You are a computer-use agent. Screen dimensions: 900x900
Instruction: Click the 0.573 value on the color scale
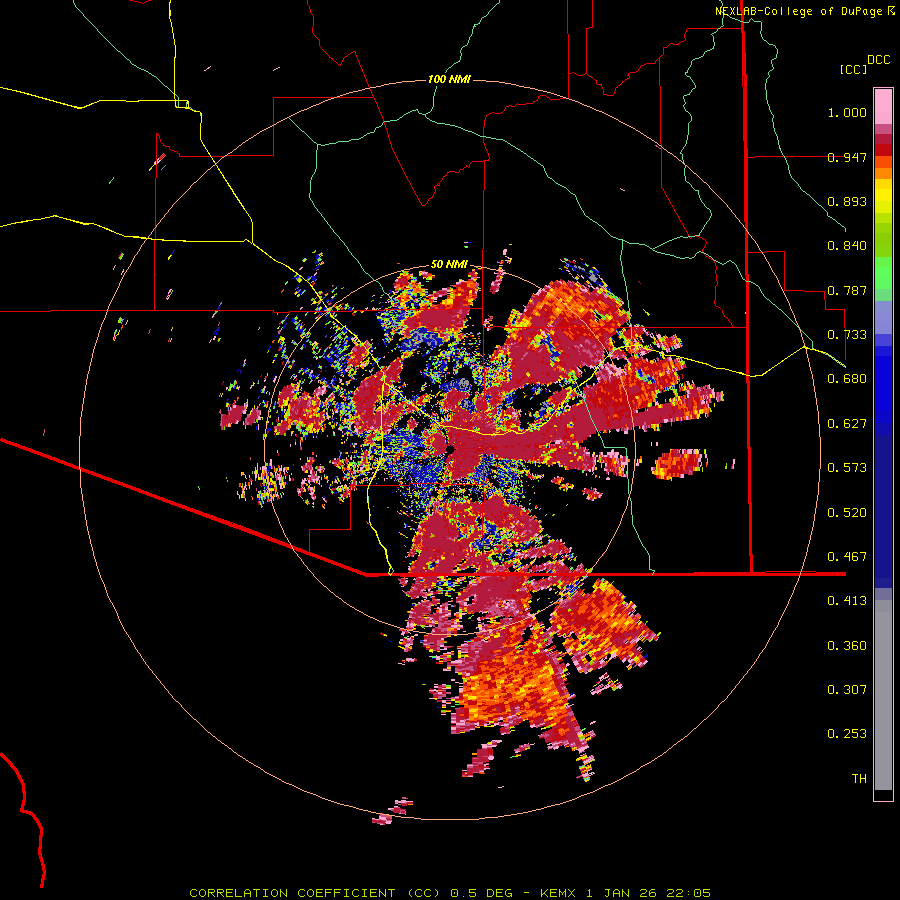(847, 468)
